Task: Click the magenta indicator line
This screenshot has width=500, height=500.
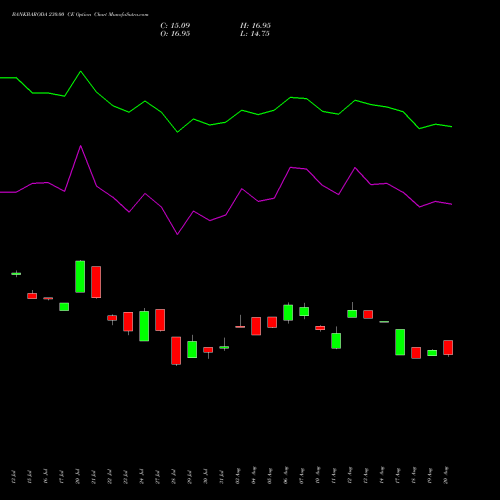Action: (226, 215)
